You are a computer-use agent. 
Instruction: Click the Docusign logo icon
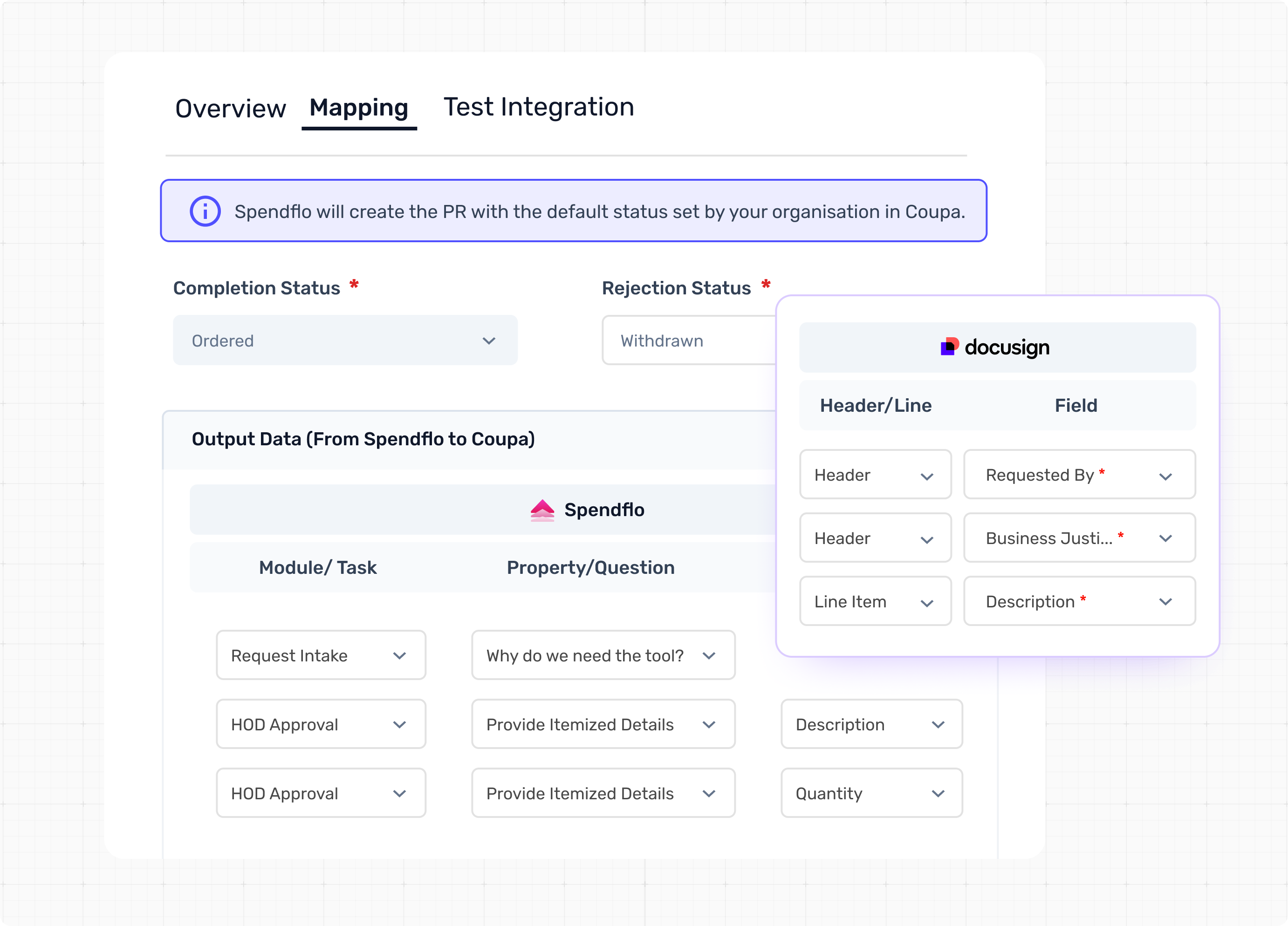tap(950, 347)
